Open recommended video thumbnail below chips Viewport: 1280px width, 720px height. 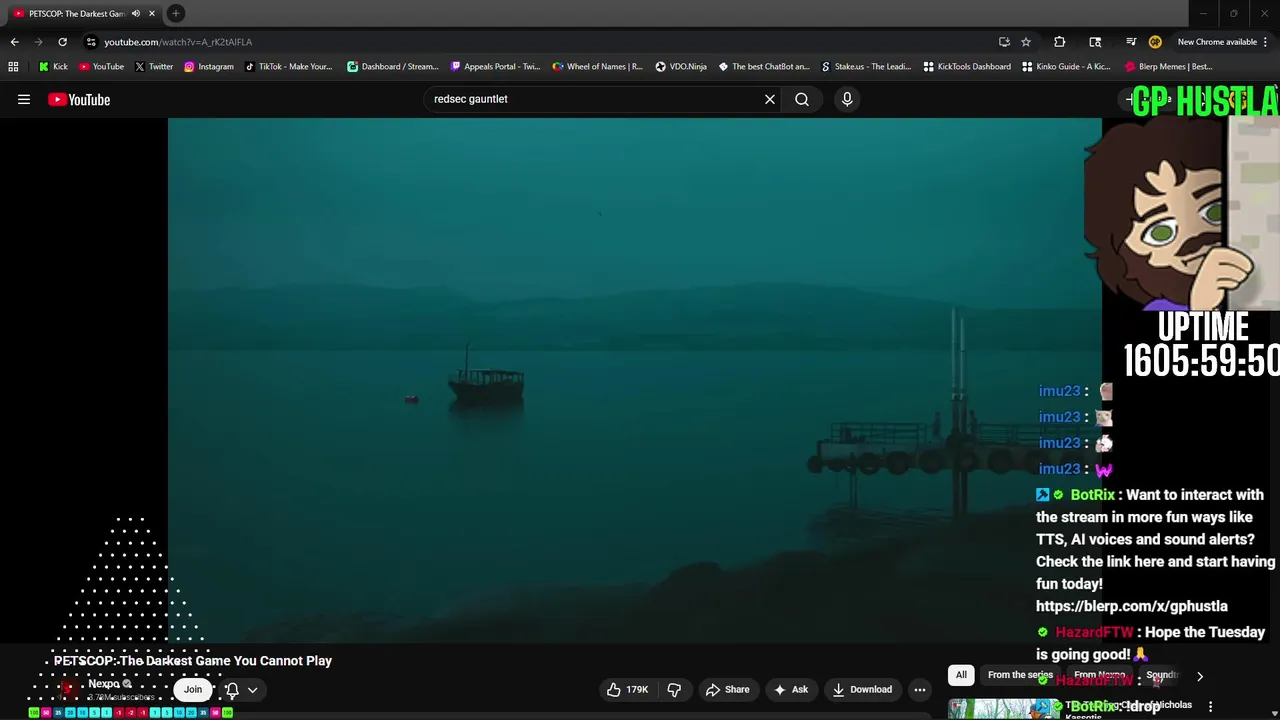point(1003,708)
